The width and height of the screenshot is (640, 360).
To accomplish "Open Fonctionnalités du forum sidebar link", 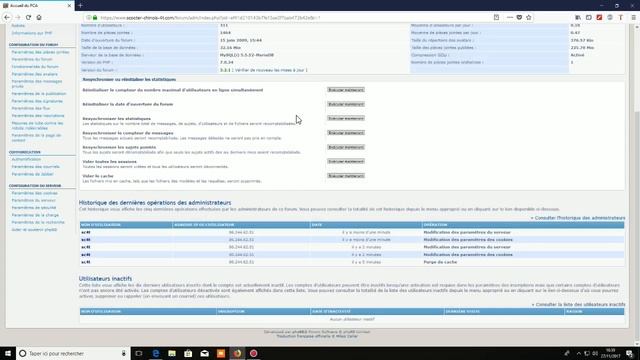I will click(35, 67).
